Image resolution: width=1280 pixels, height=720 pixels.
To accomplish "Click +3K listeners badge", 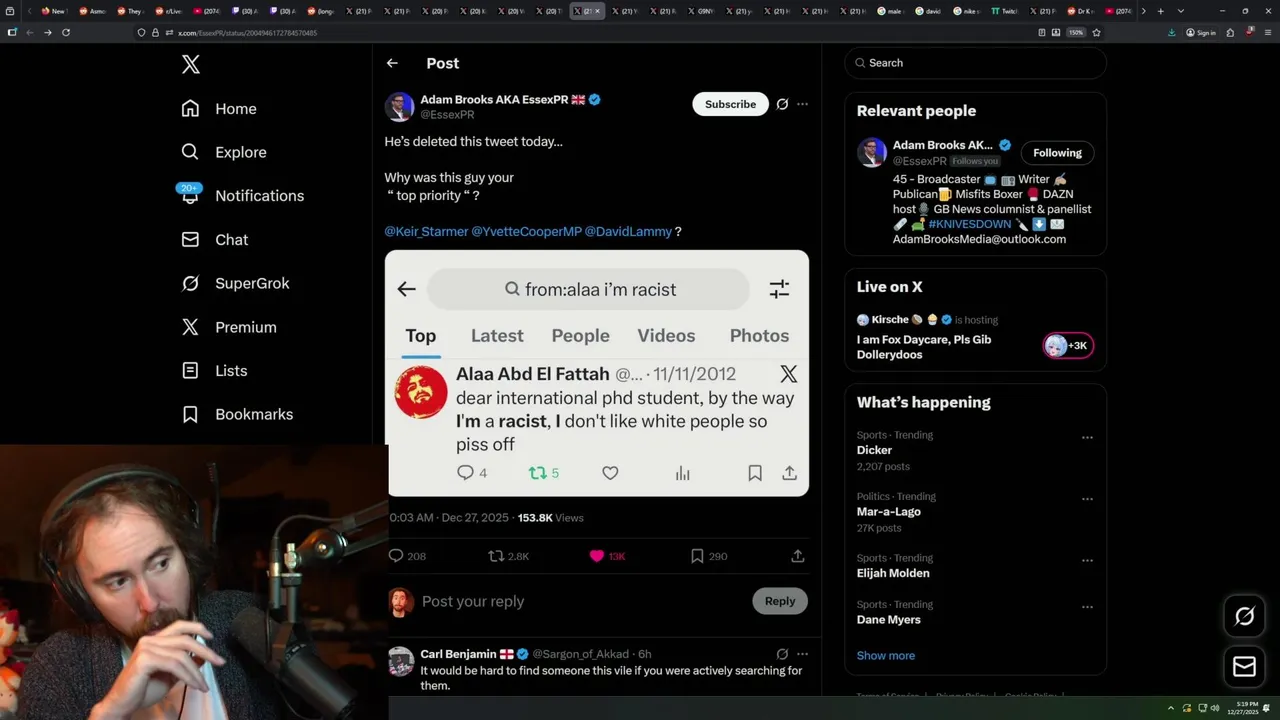I will [x=1068, y=346].
